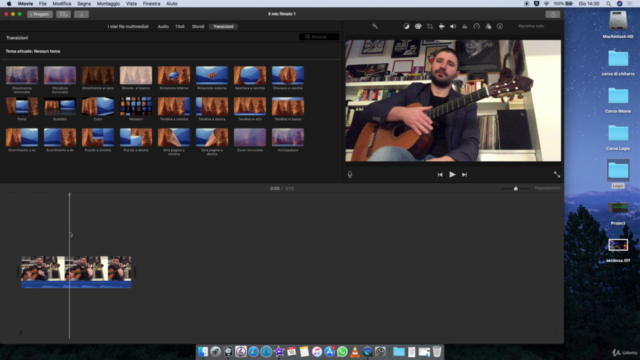Click the transitions search field

[x=319, y=37]
